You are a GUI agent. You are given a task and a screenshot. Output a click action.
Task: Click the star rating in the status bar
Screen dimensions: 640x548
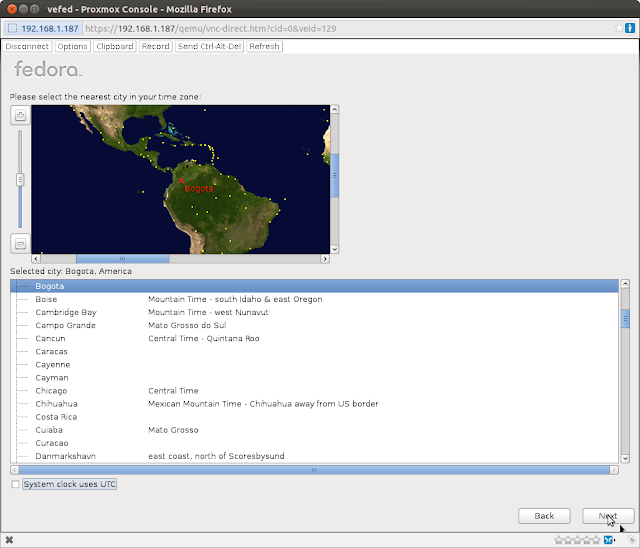tap(577, 540)
